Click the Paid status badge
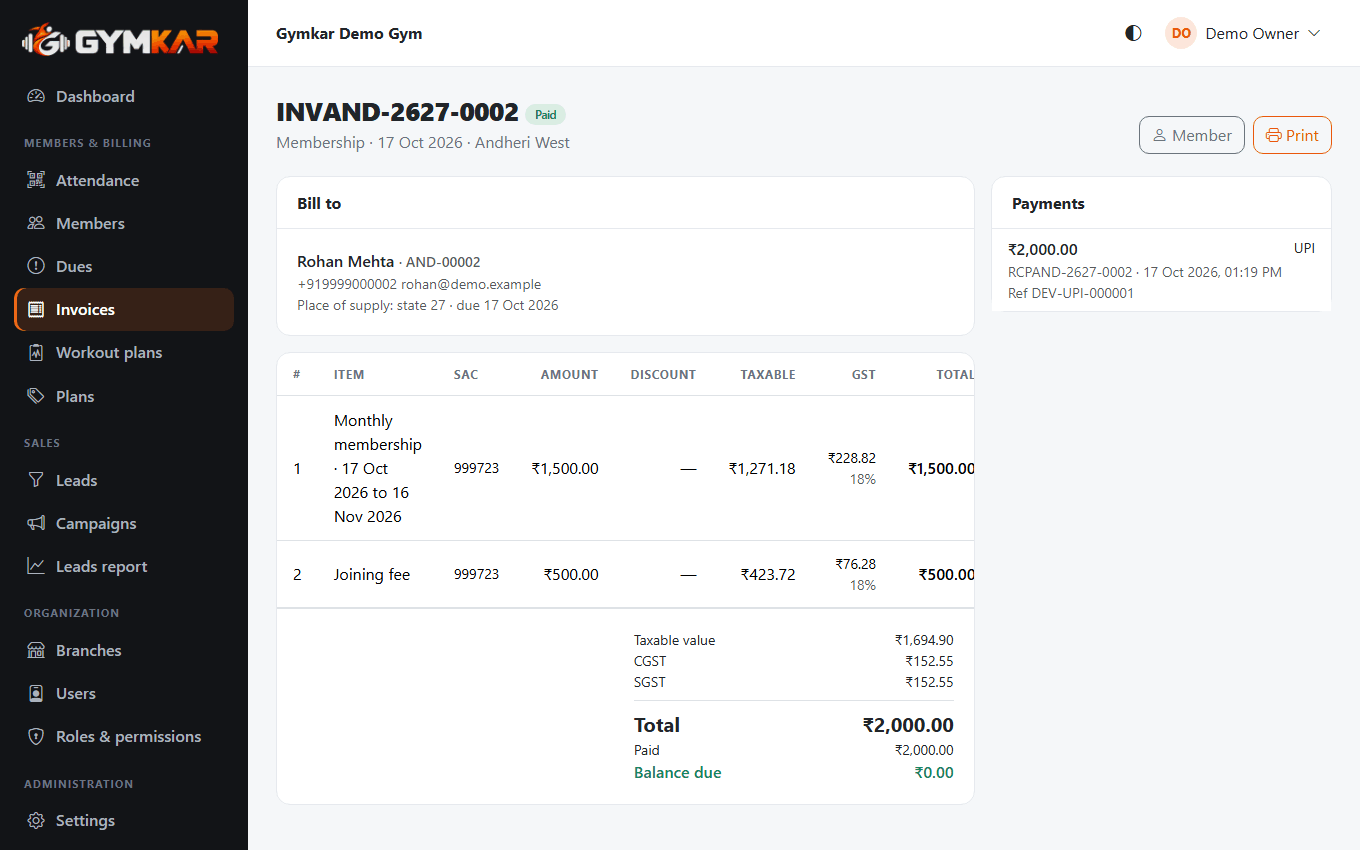 pos(545,115)
